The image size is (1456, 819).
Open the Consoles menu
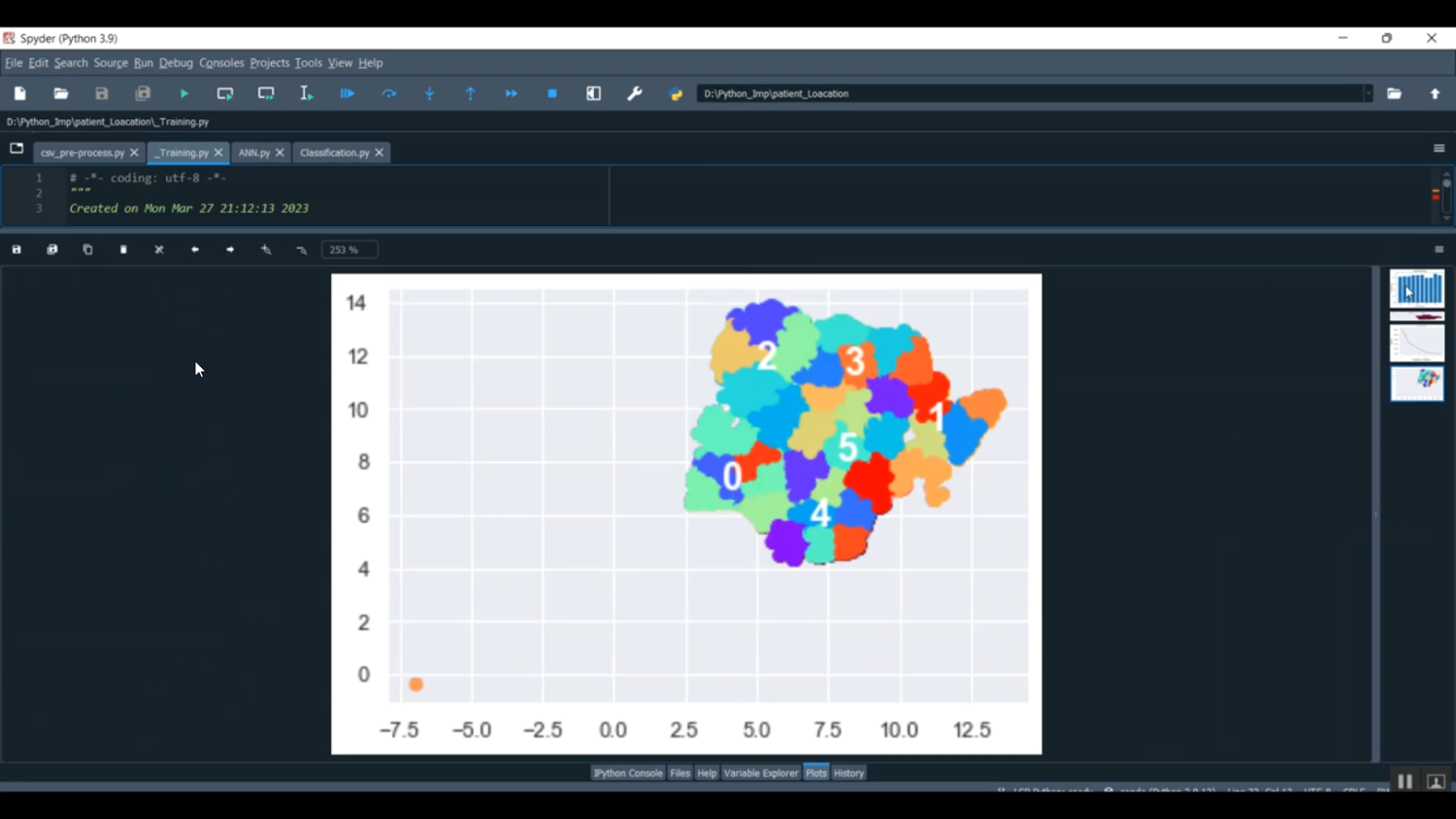221,63
